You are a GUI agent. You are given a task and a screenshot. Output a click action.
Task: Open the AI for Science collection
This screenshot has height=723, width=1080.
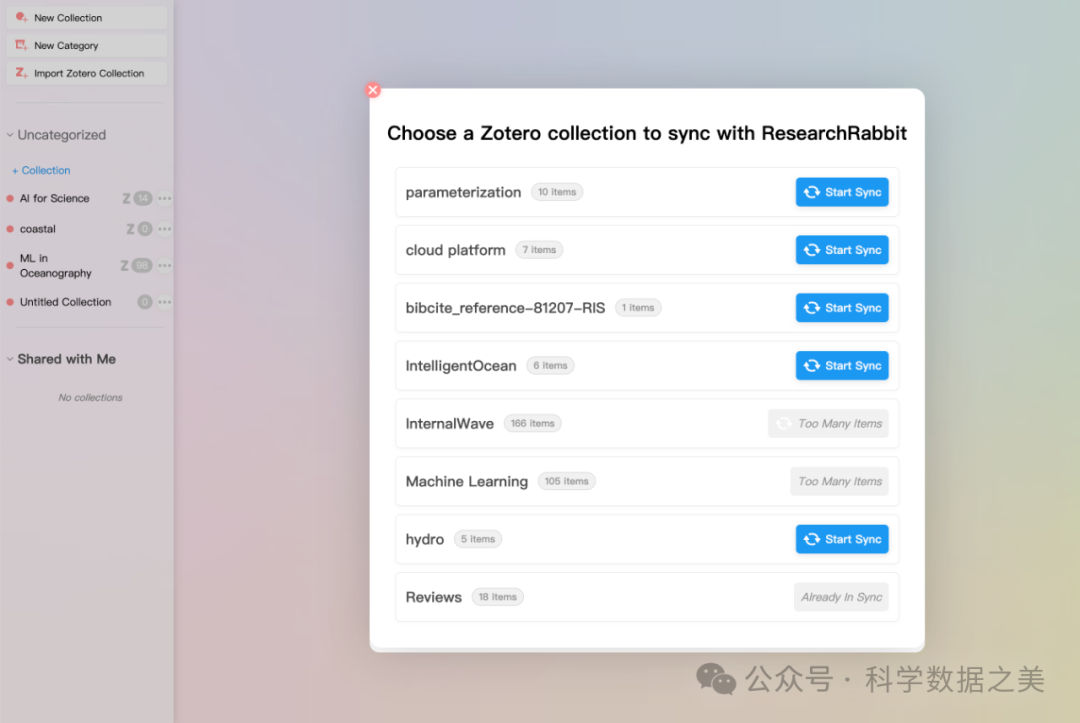point(55,199)
